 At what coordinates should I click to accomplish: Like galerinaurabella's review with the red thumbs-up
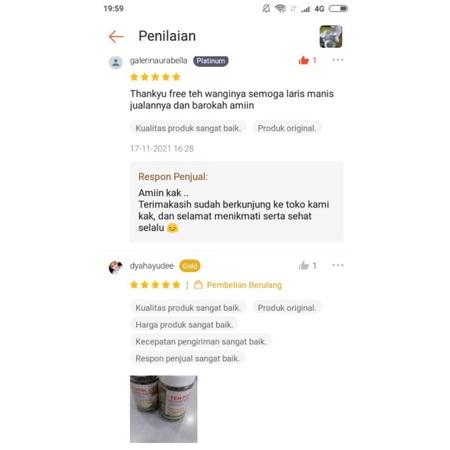304,60
